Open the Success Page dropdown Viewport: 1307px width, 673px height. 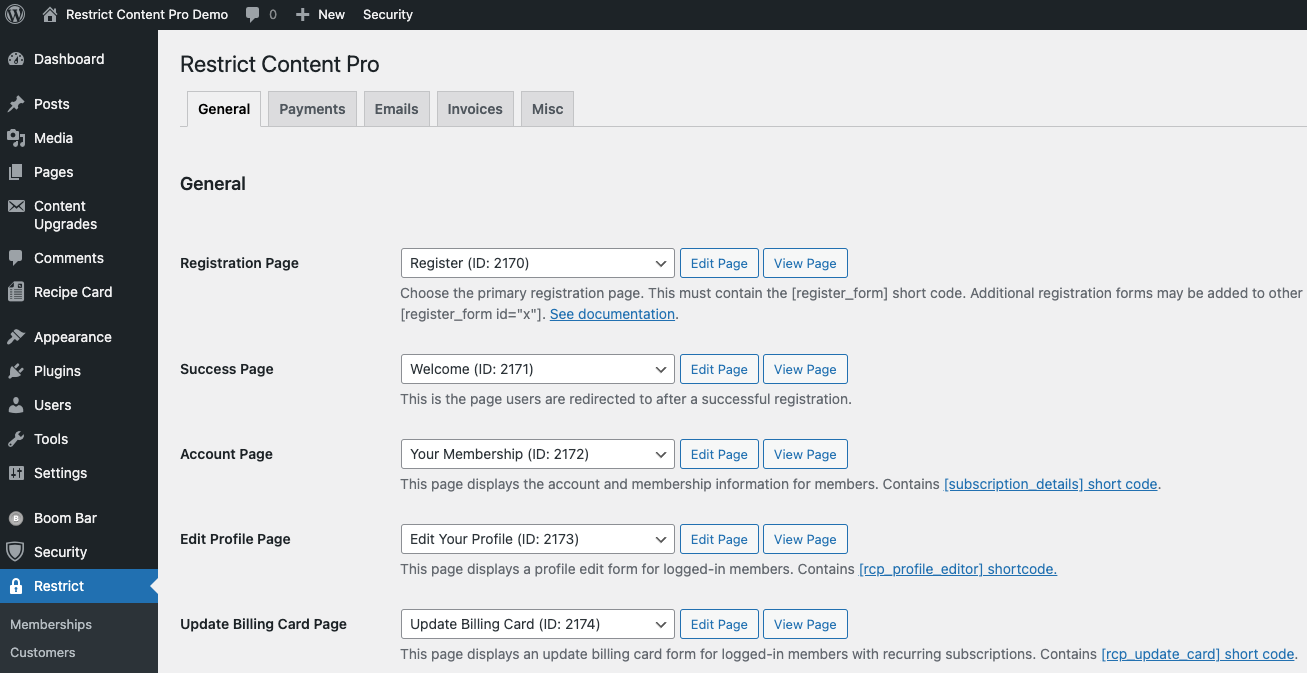537,369
